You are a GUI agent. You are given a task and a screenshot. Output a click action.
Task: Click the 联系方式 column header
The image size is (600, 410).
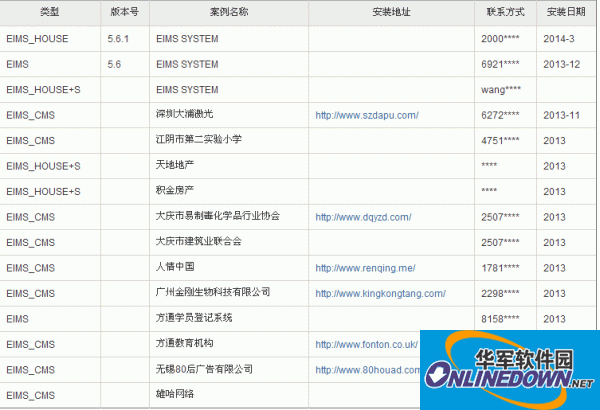[505, 12]
